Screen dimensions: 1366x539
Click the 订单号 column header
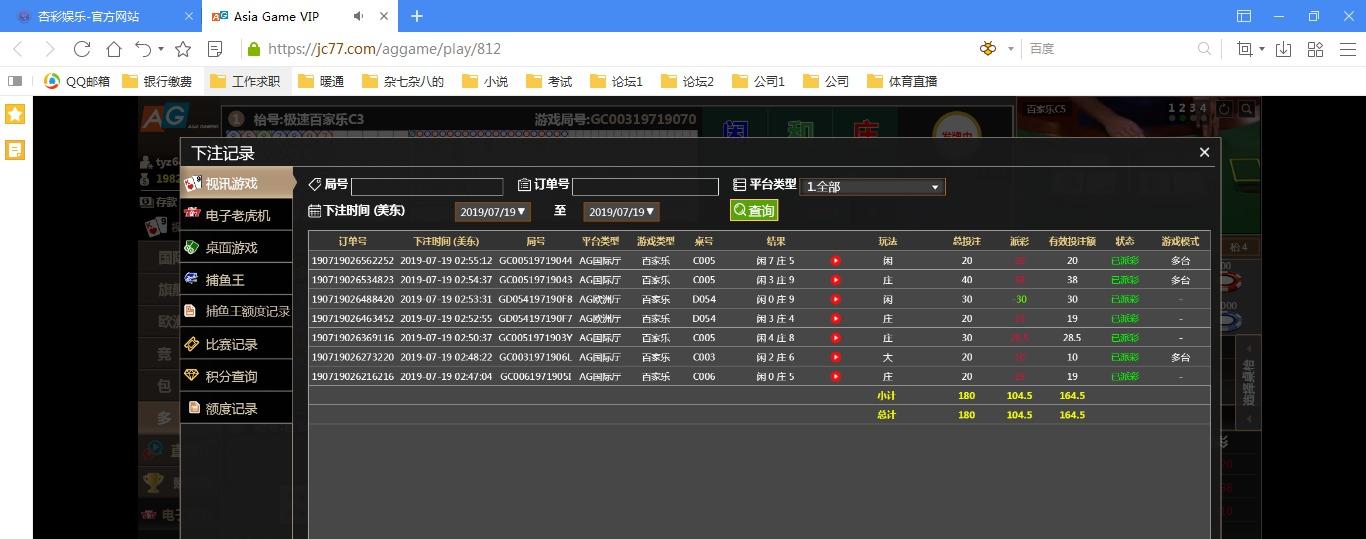[353, 241]
